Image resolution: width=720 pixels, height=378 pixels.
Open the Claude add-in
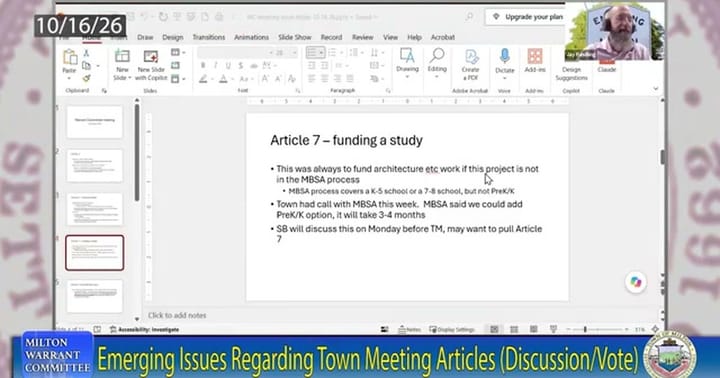pos(607,69)
